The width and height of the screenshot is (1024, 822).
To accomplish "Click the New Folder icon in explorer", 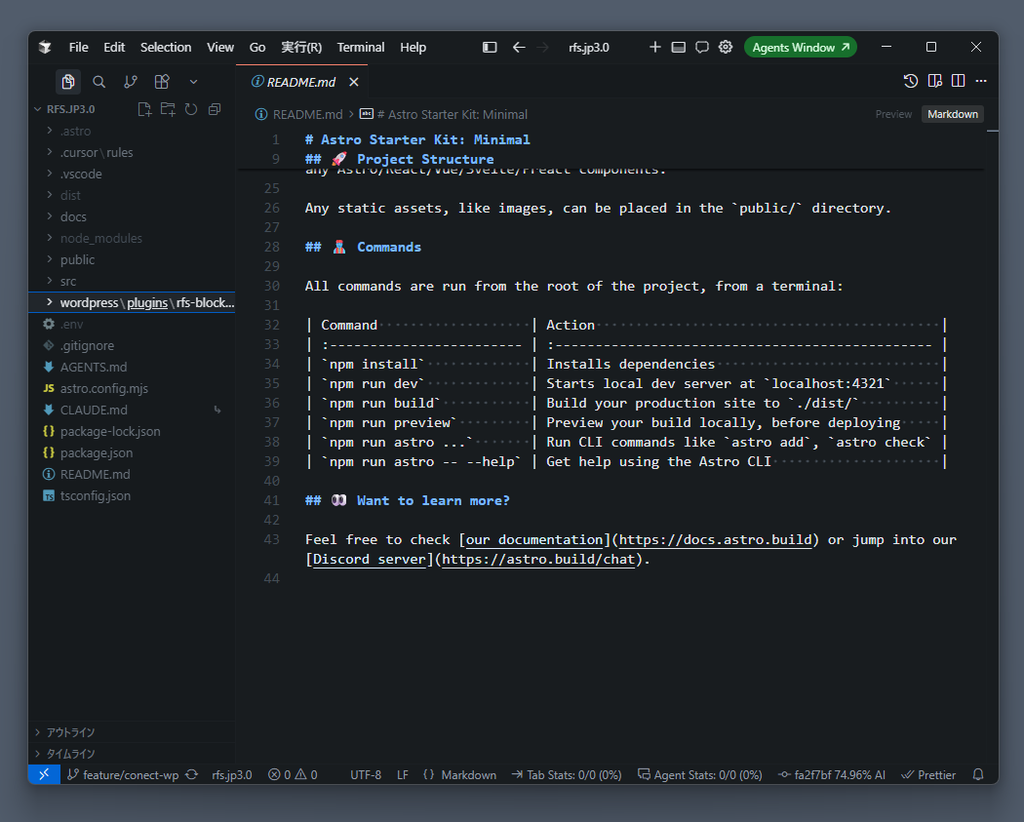I will [x=168, y=109].
